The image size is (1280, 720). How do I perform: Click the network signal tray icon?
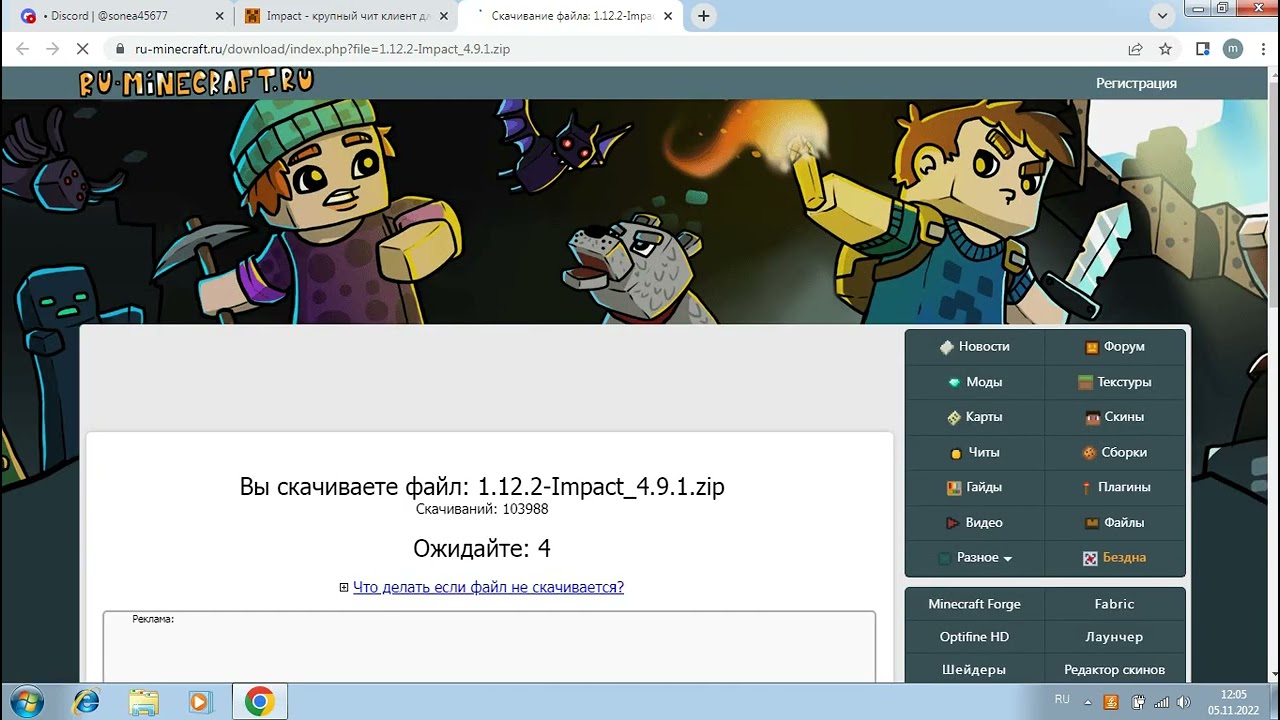(x=1161, y=701)
